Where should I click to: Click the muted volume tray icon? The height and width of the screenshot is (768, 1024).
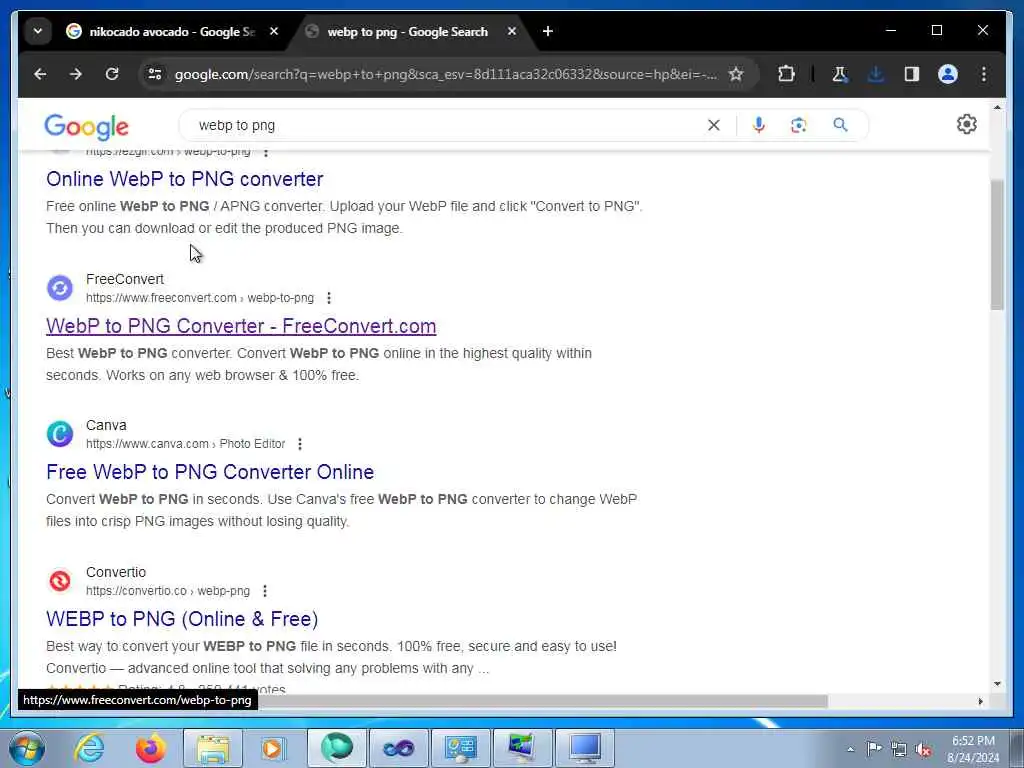click(923, 750)
